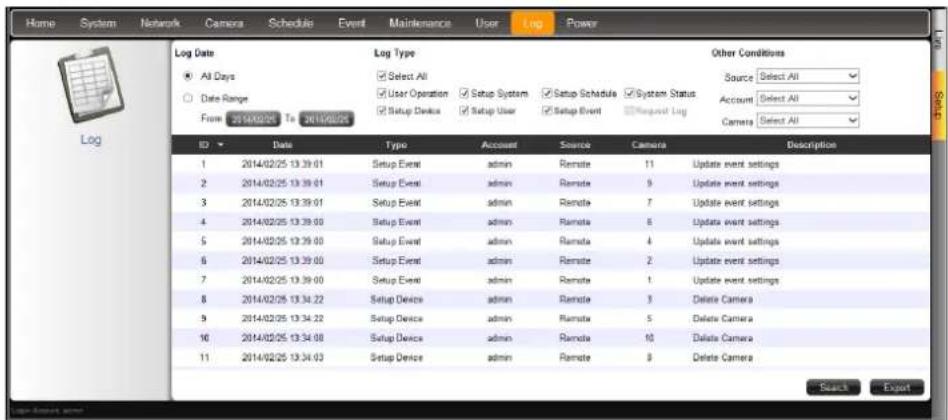The width and height of the screenshot is (948, 420).
Task: Click the Search button
Action: coord(834,387)
